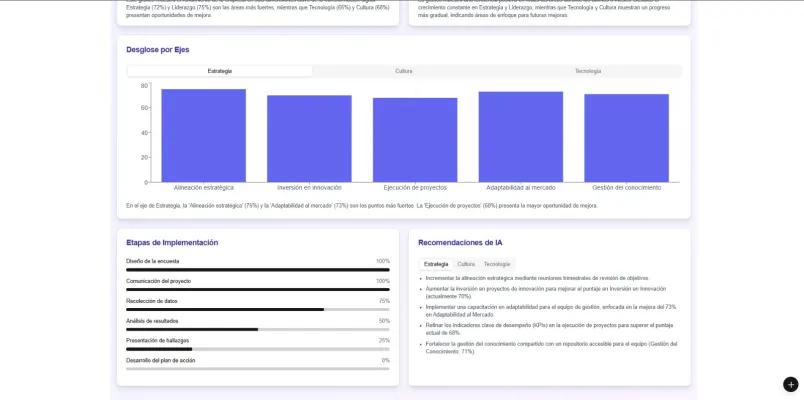The image size is (804, 400).
Task: Click the Adaptabilidad al mercado bar
Action: click(520, 137)
